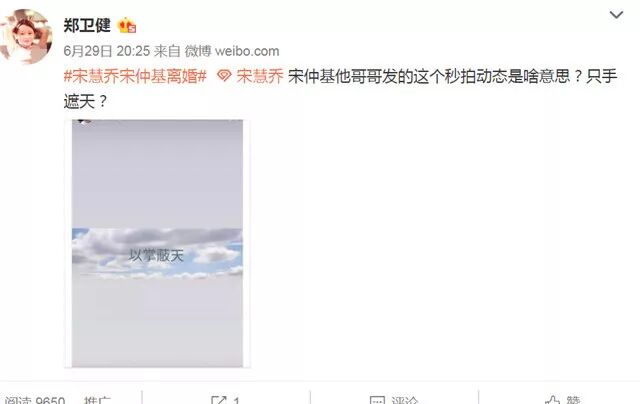Open the 评论 comments section
Screen dimensions: 640x404
(404, 400)
